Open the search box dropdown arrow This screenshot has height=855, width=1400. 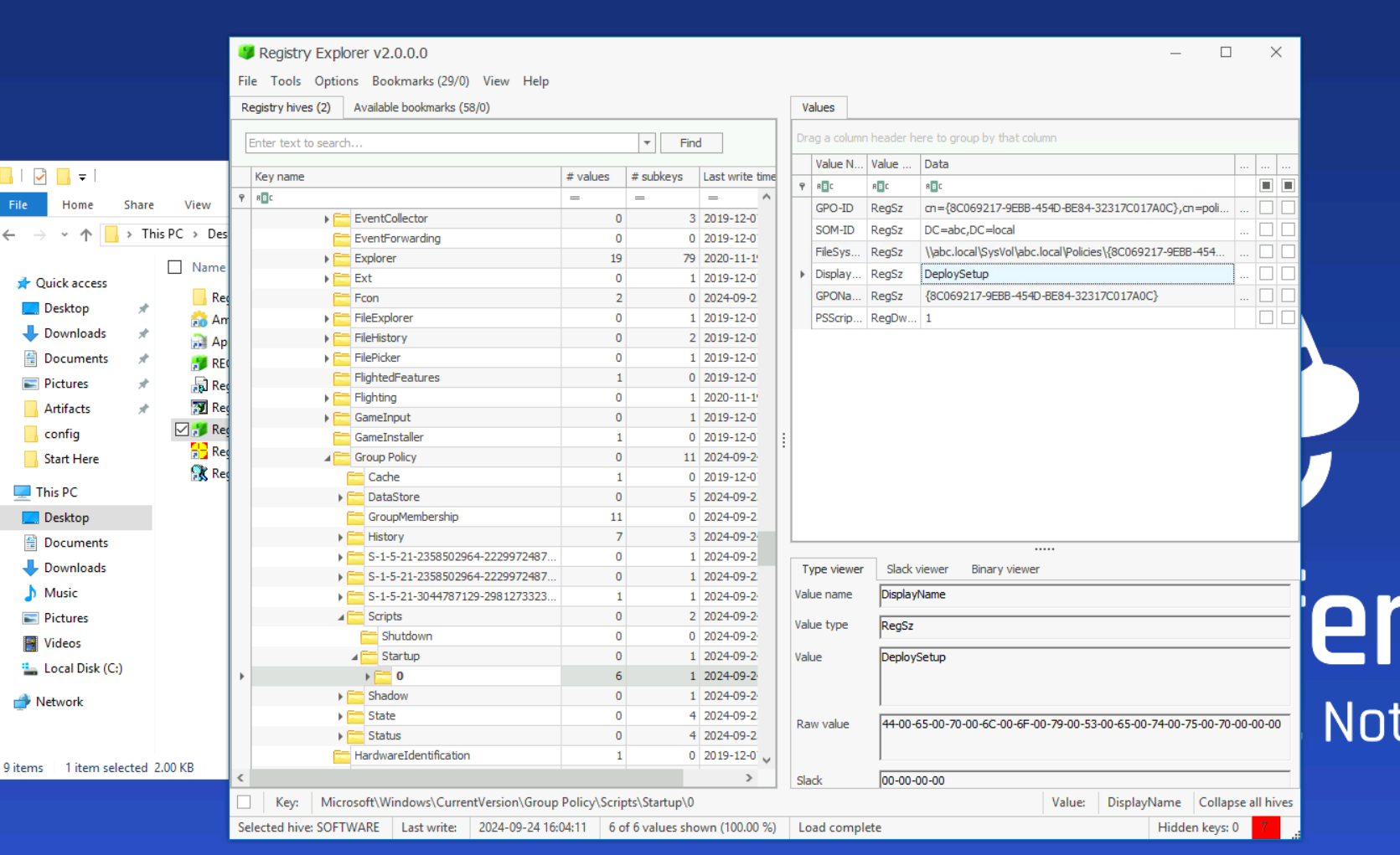[647, 143]
